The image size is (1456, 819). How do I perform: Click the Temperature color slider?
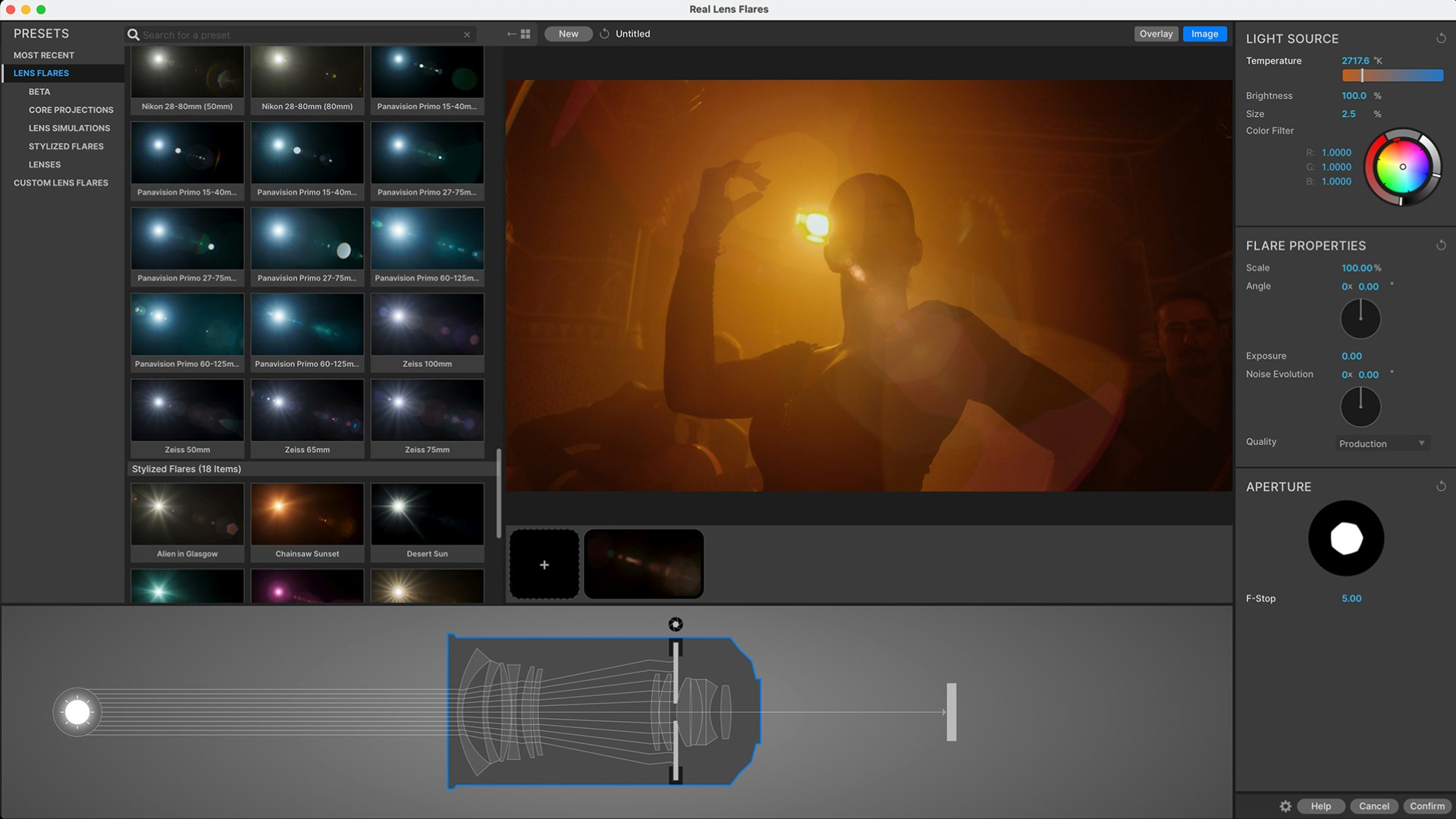click(1392, 76)
